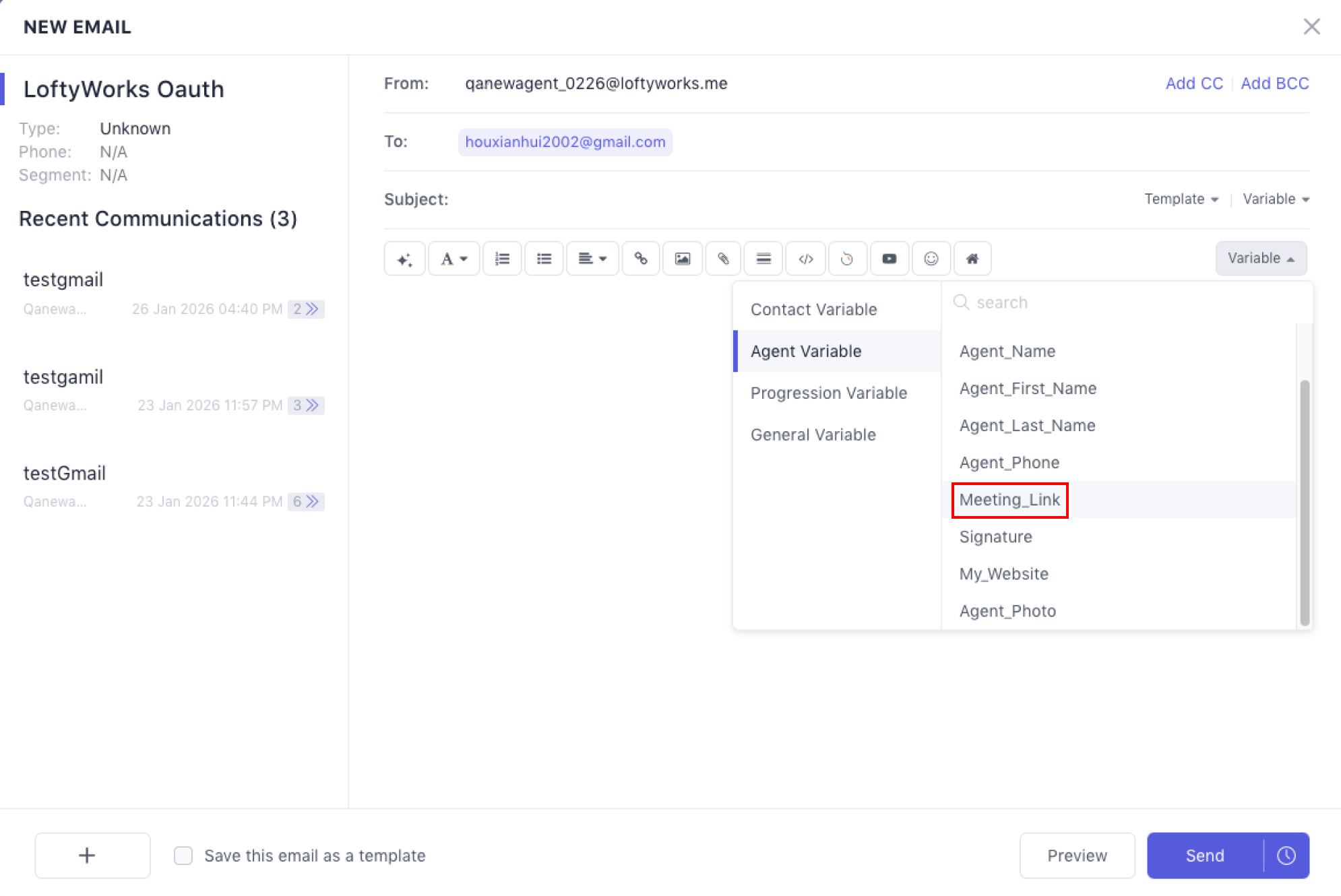Click the insert link icon

pos(641,259)
